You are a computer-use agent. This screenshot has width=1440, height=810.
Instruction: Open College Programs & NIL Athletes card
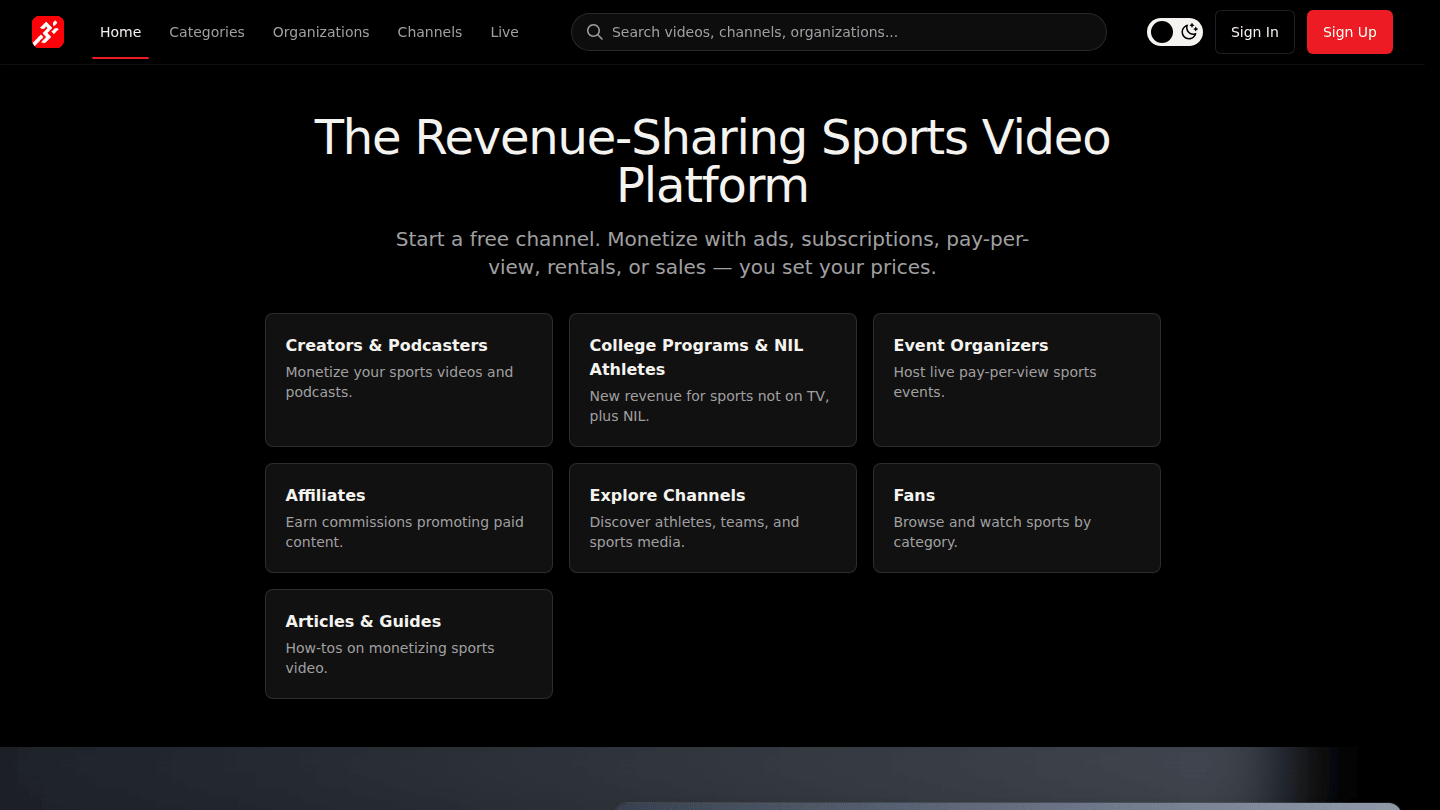(x=713, y=380)
